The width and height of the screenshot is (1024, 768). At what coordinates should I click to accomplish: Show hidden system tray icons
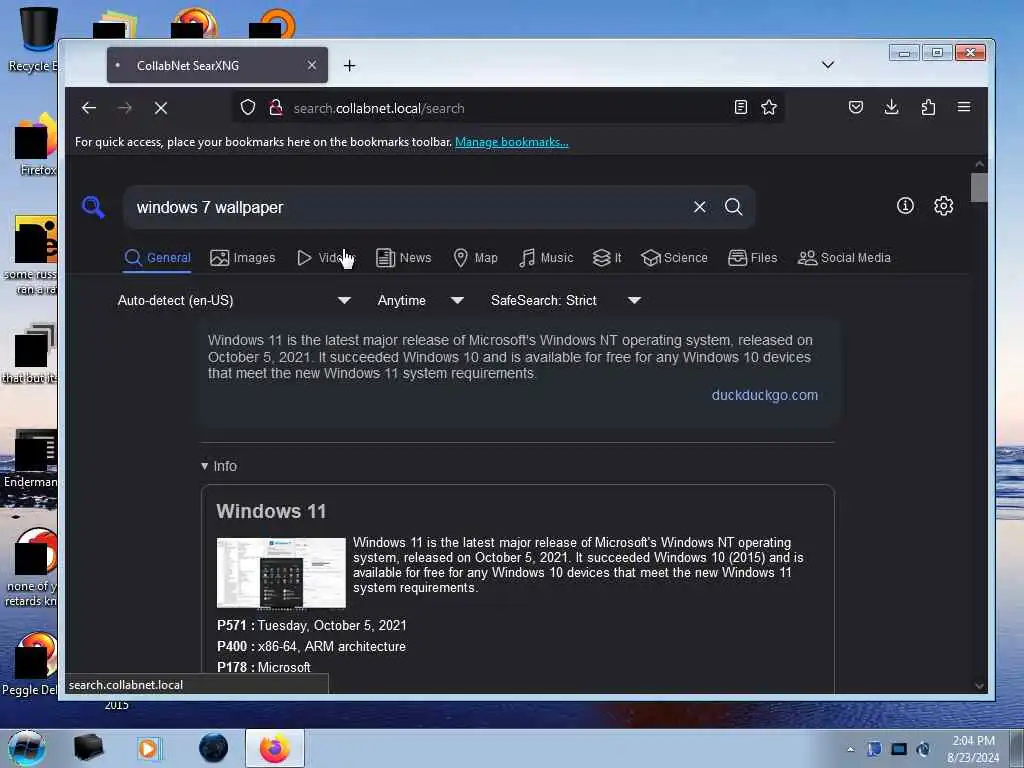click(x=850, y=749)
